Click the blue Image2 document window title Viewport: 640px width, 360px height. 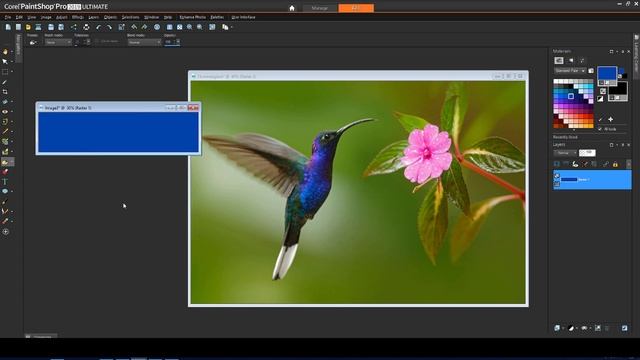click(68, 108)
